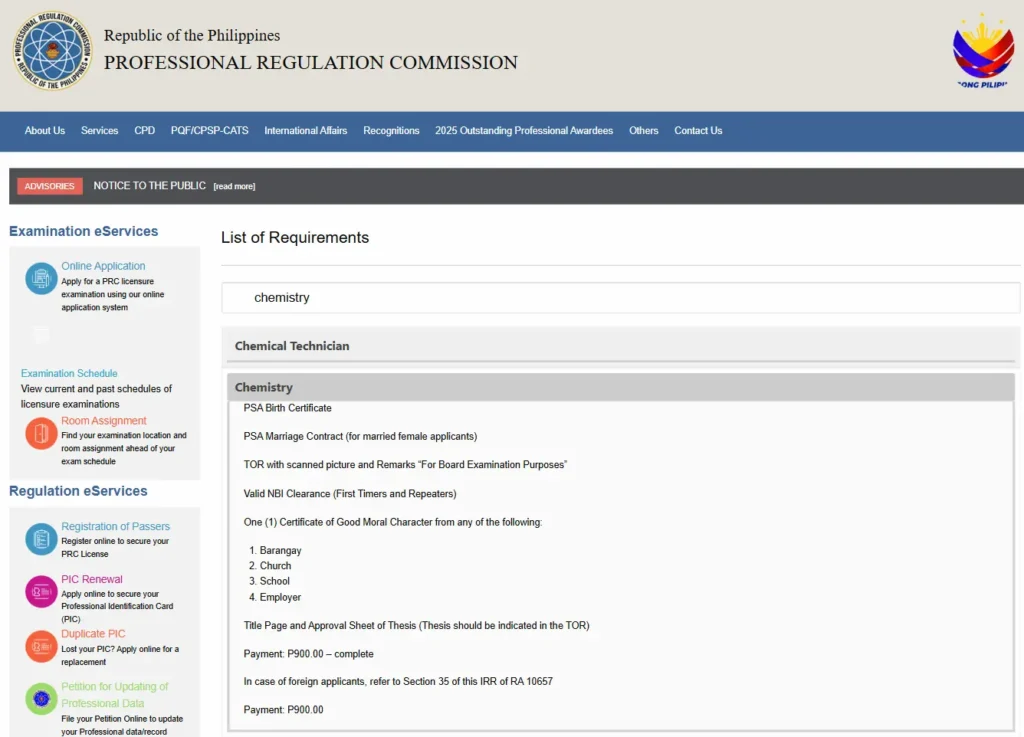Open the International Affairs menu
This screenshot has width=1024, height=737.
[306, 131]
